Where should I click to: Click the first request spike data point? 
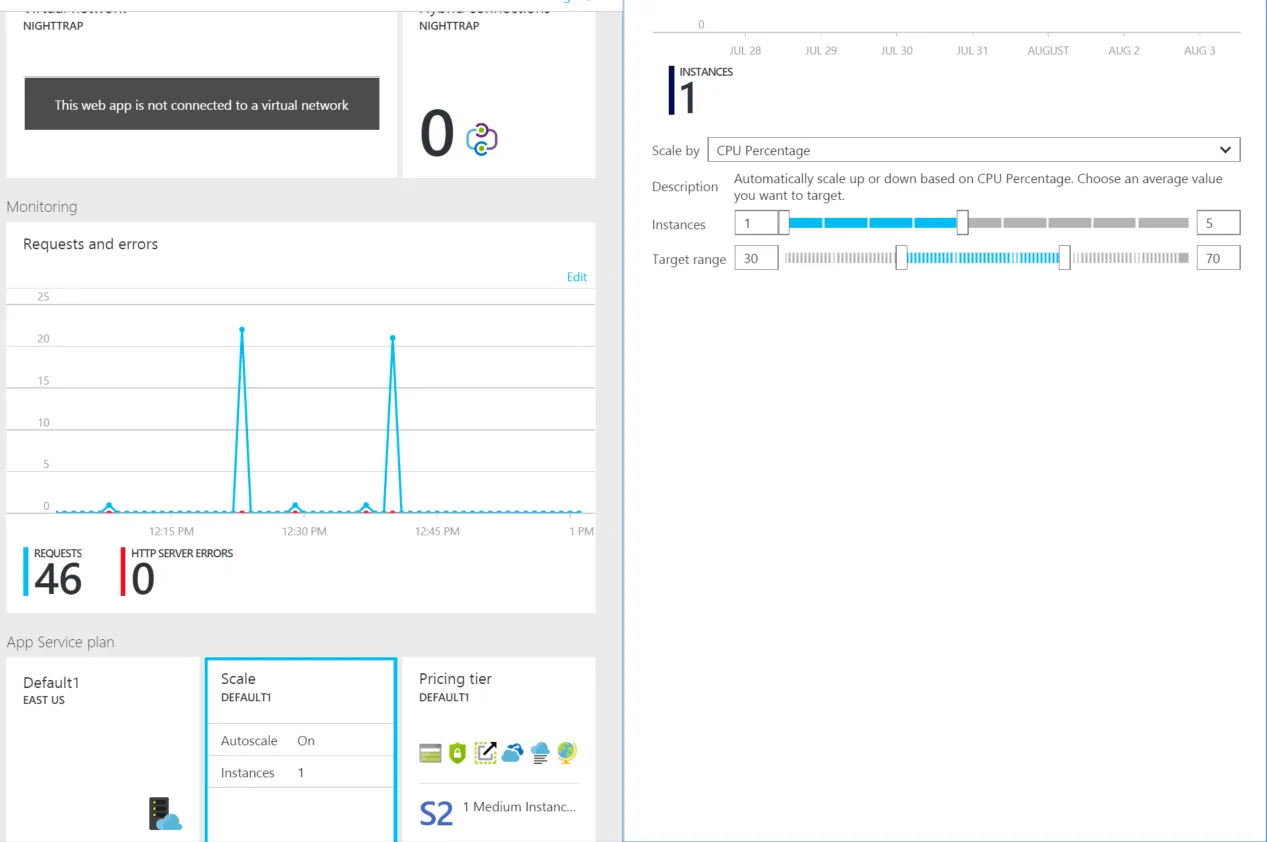242,329
